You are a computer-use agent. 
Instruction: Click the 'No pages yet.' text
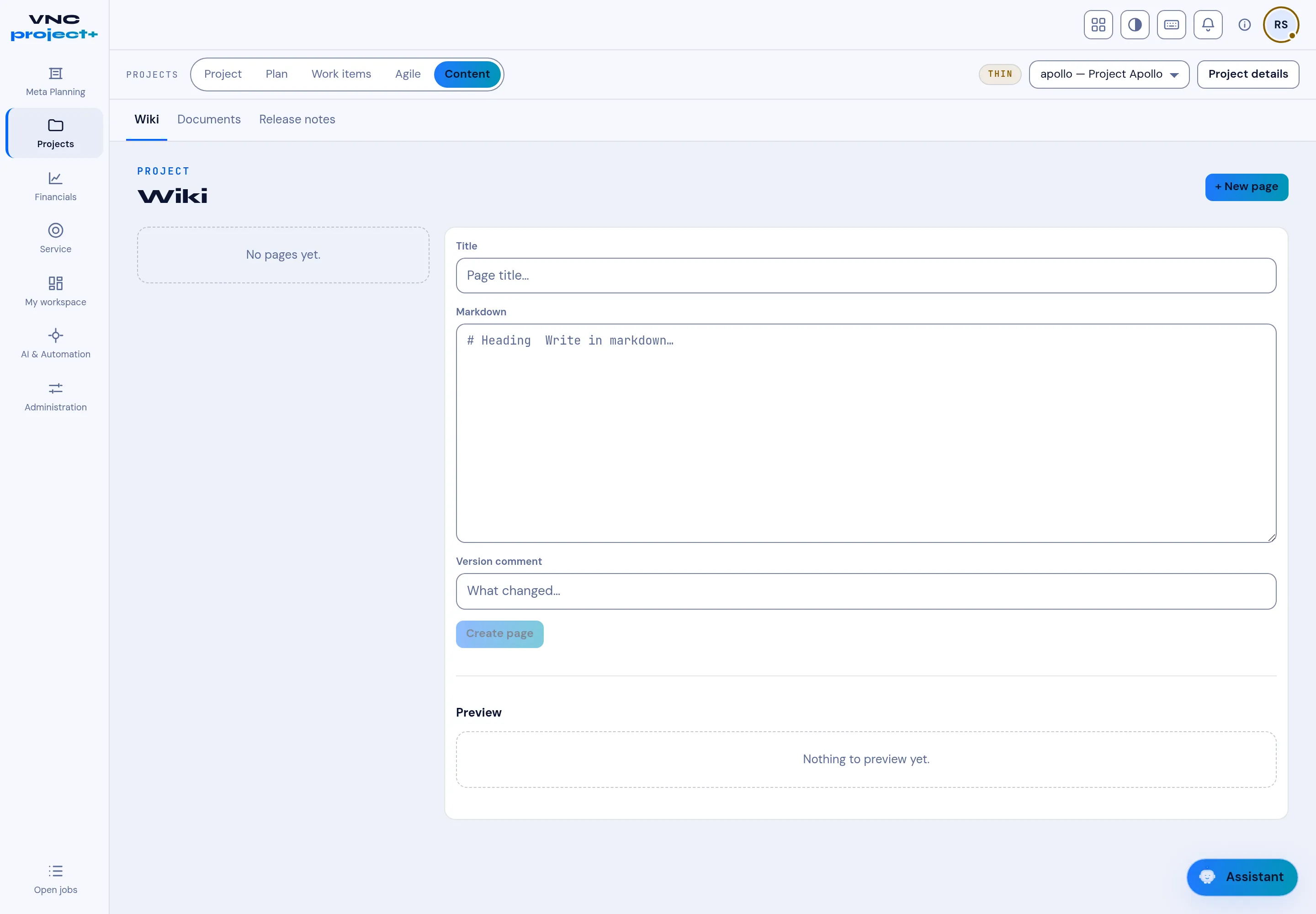point(283,255)
